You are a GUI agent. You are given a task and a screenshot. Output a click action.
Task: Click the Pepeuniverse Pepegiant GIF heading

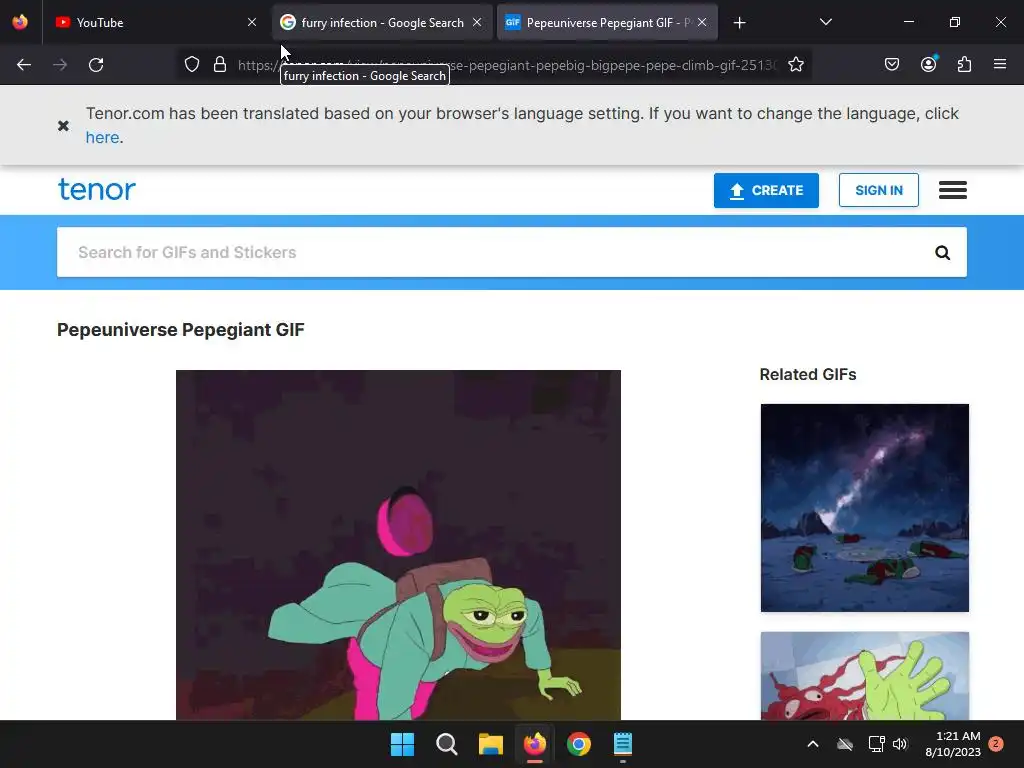[x=181, y=330]
